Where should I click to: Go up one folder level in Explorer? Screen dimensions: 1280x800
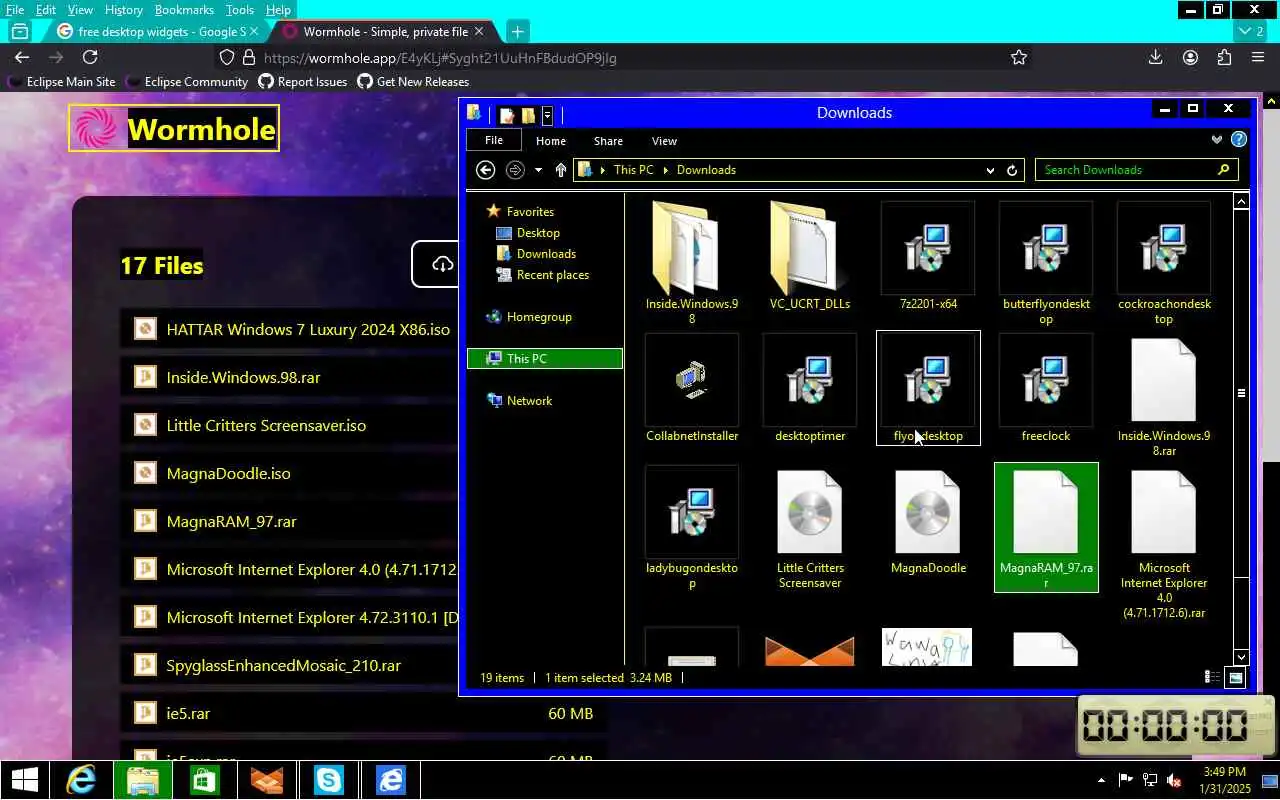(x=560, y=170)
